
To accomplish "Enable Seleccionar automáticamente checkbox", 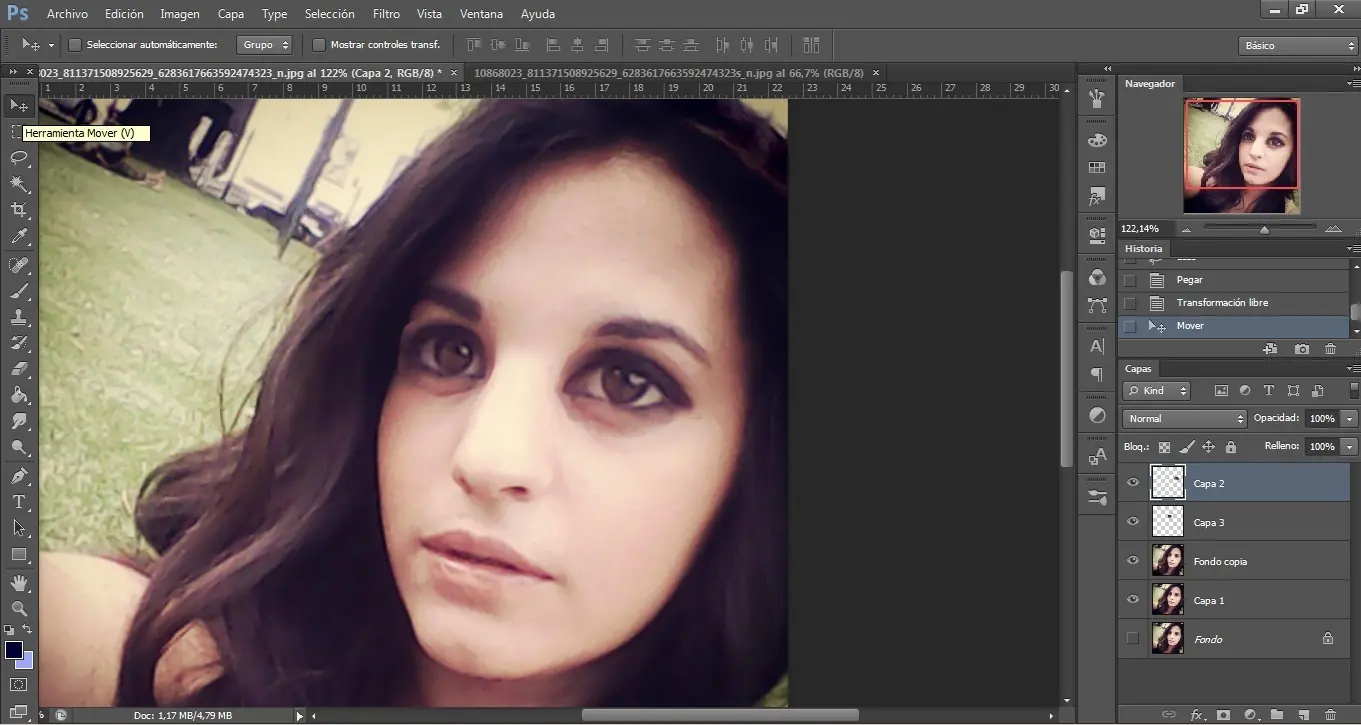I will pos(75,45).
